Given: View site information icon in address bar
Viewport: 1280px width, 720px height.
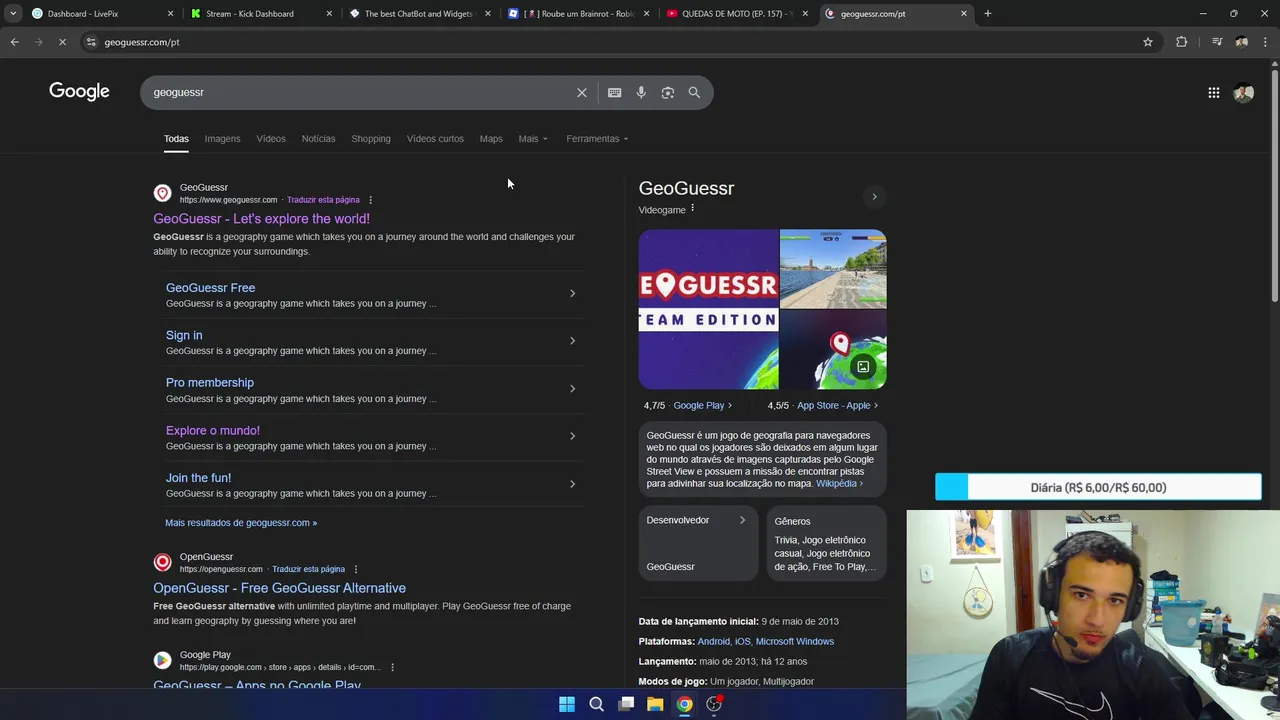Looking at the screenshot, I should pos(91,42).
